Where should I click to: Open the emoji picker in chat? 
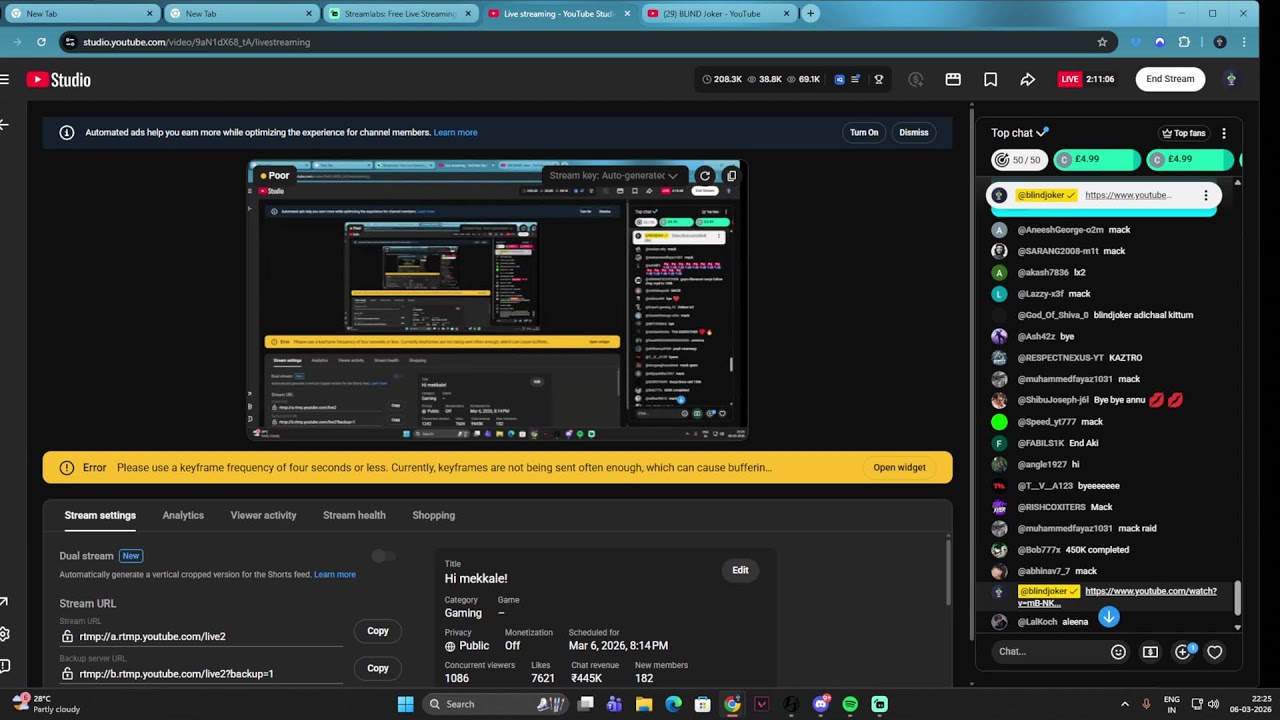click(x=1118, y=652)
